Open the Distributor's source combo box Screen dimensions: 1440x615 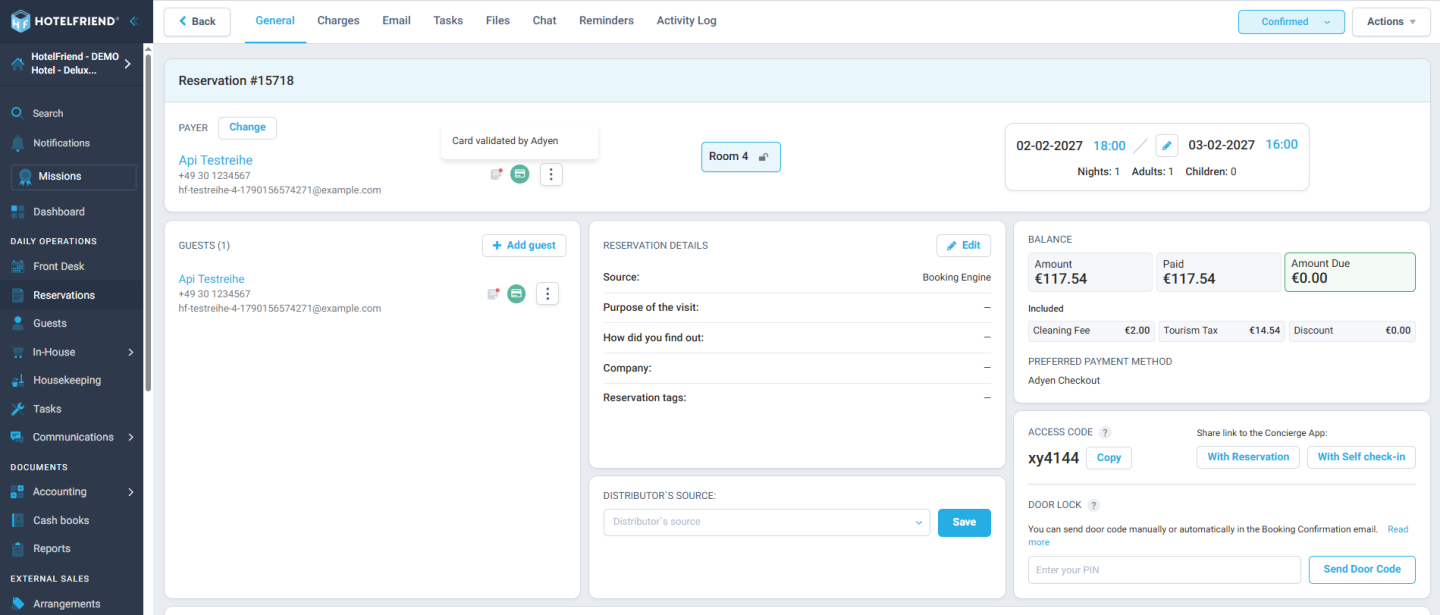767,522
